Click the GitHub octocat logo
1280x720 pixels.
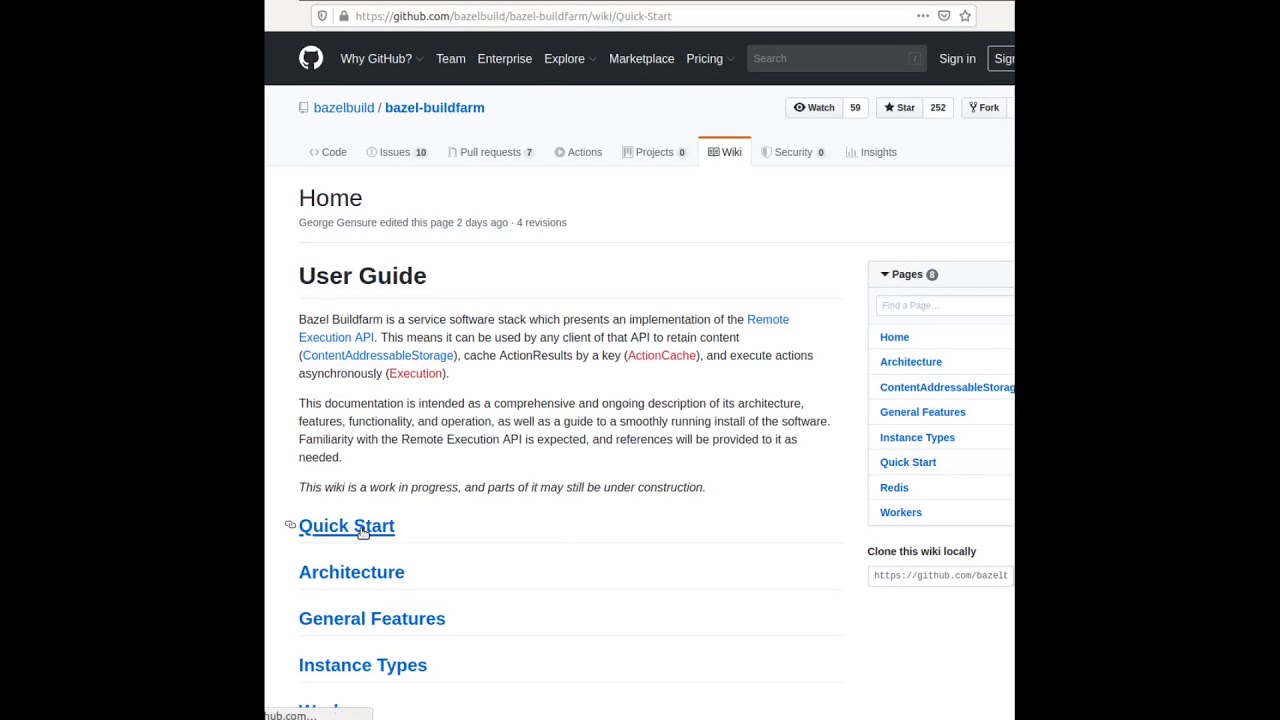(311, 58)
